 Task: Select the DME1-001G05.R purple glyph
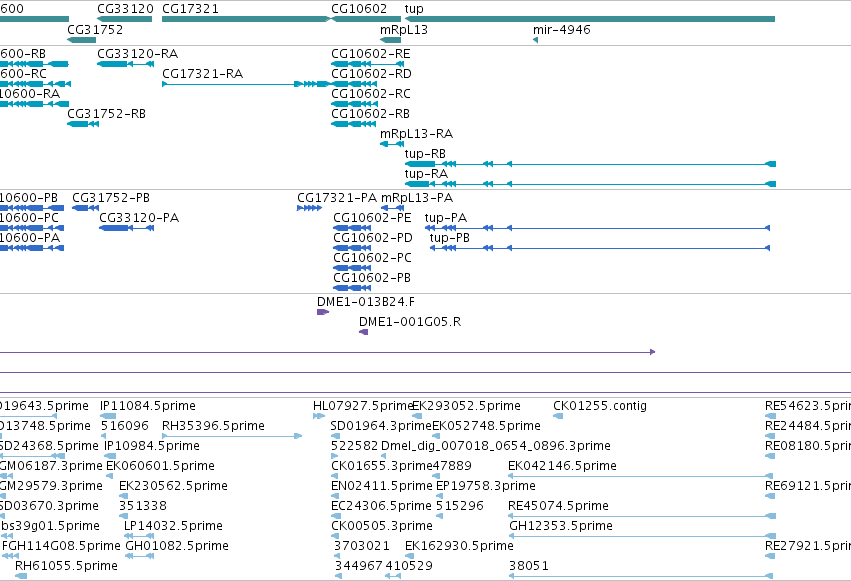364,332
